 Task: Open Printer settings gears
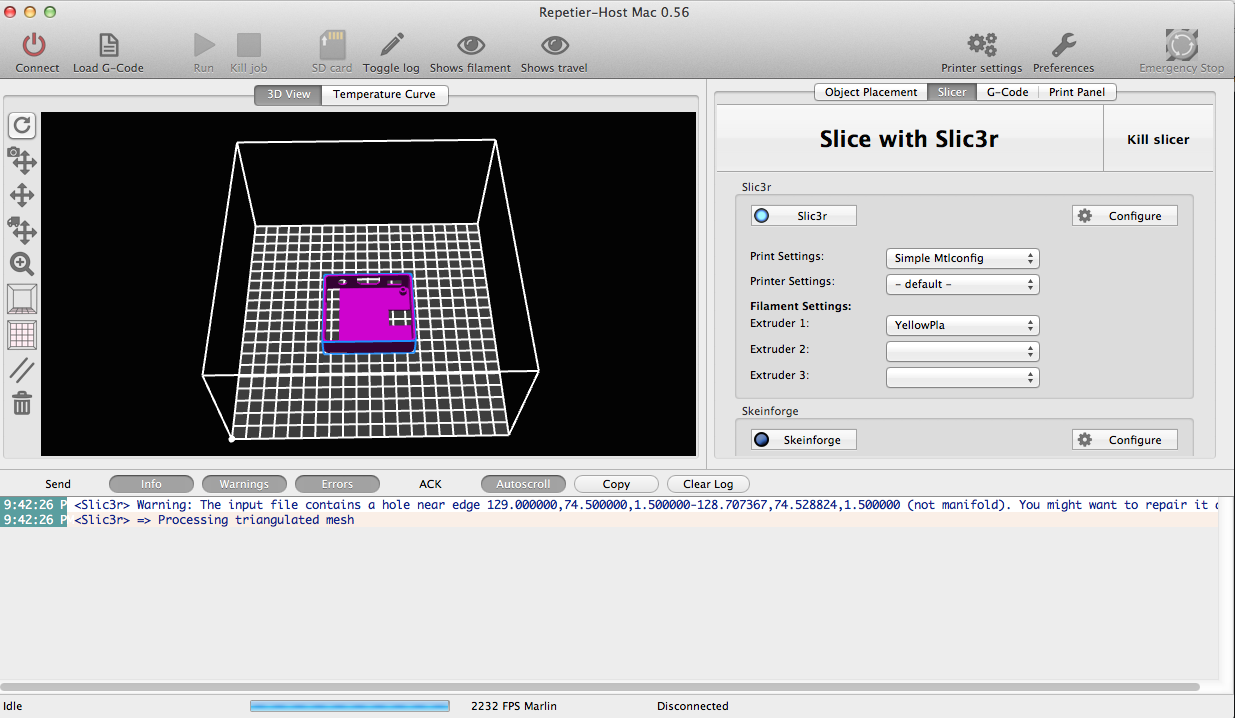(x=981, y=45)
